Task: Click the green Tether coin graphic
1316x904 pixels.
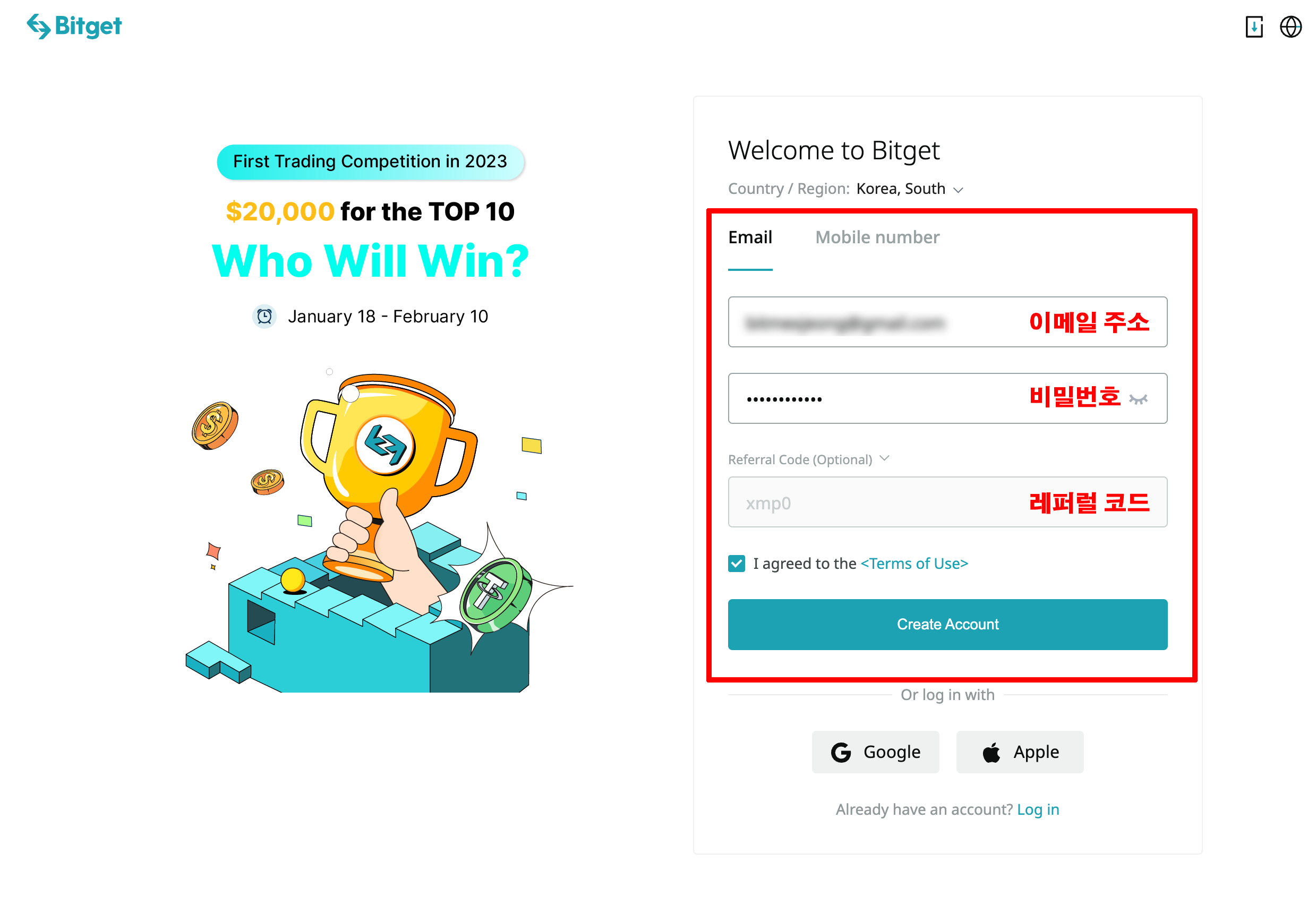Action: [496, 595]
